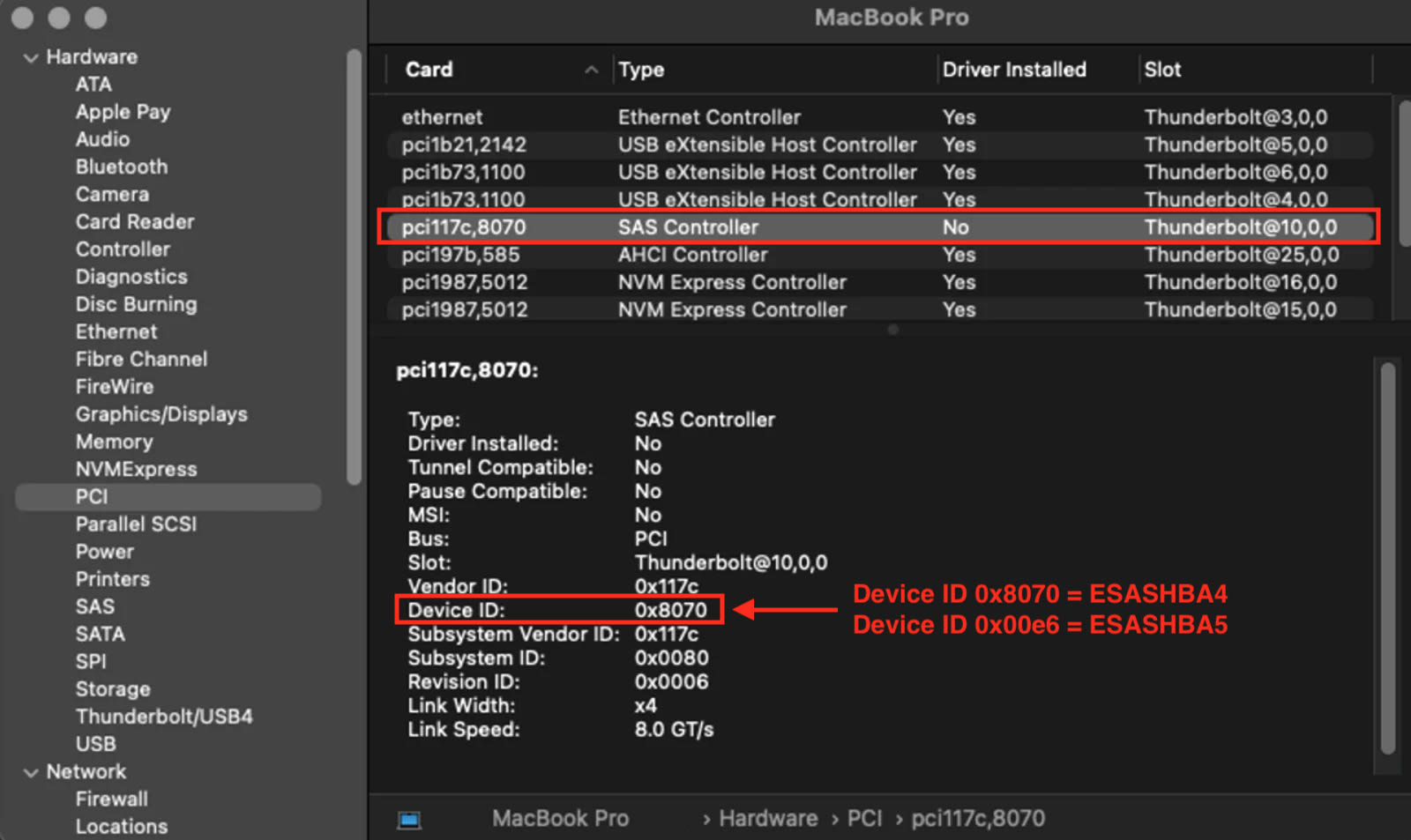Select the pci117c,8070 SAS Controller row

[688, 227]
